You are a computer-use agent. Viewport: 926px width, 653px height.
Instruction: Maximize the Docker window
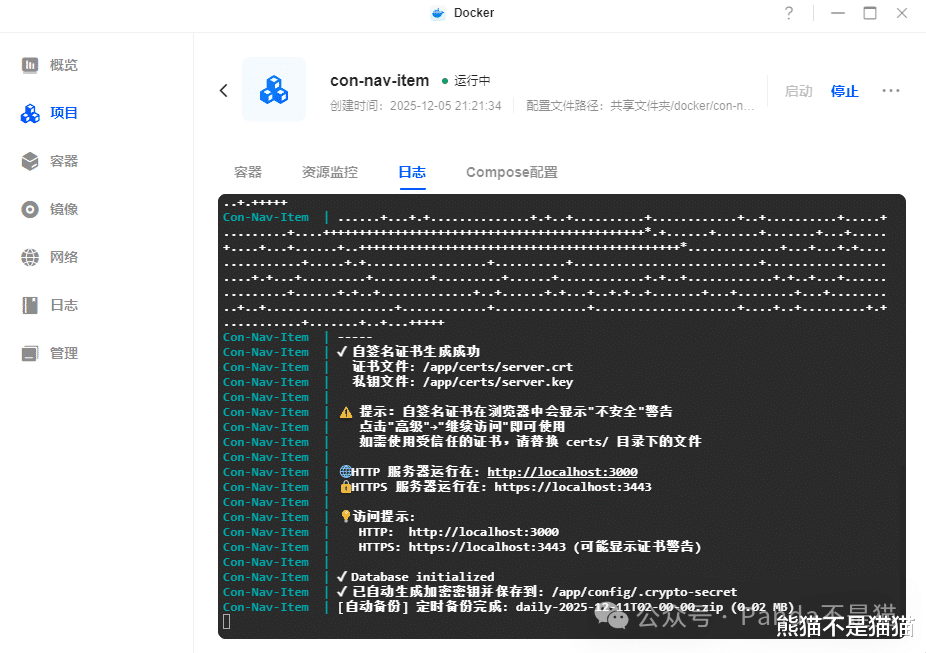point(870,13)
